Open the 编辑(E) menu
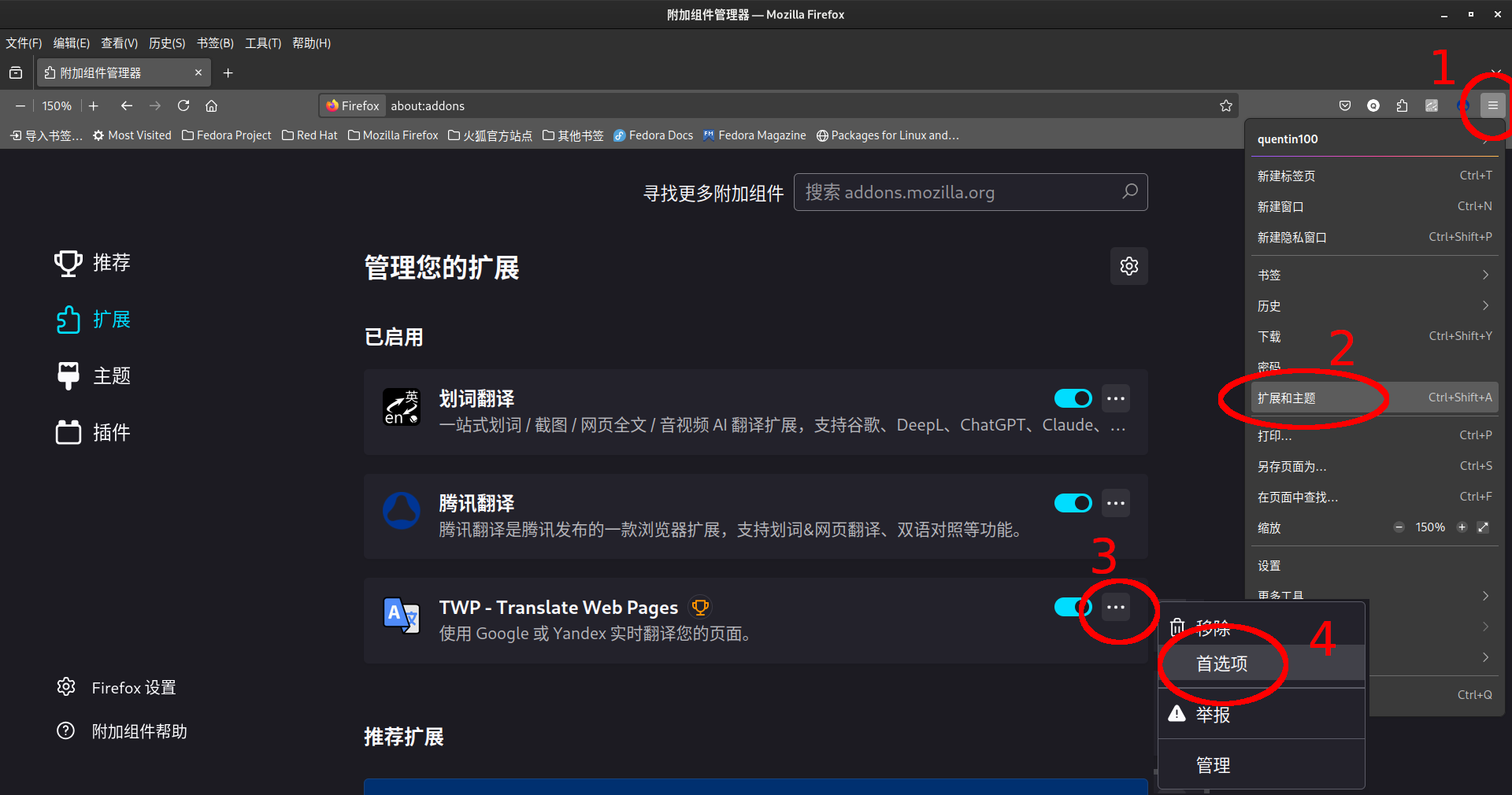Viewport: 1512px width, 795px height. [x=72, y=43]
